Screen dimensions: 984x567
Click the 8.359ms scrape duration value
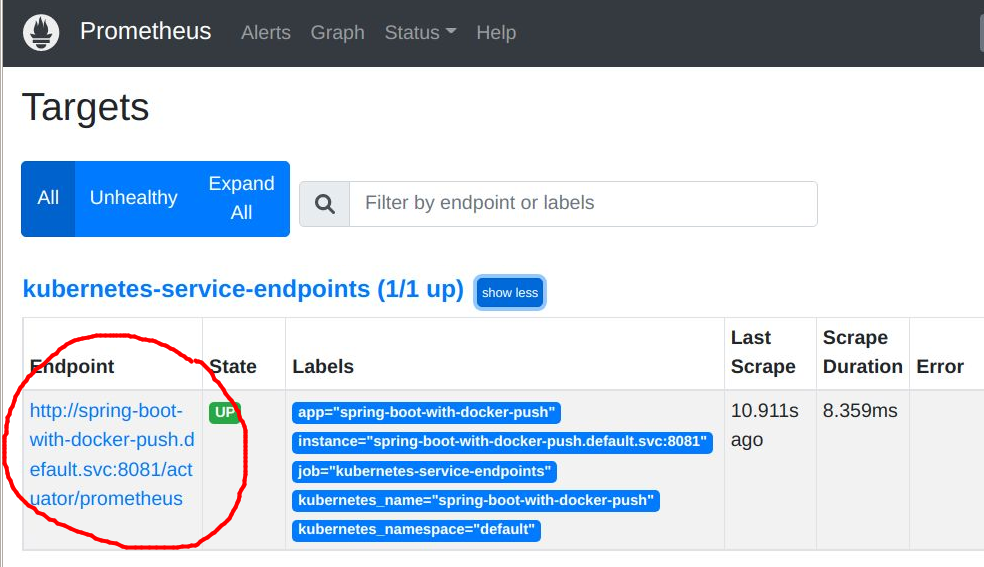coord(860,411)
